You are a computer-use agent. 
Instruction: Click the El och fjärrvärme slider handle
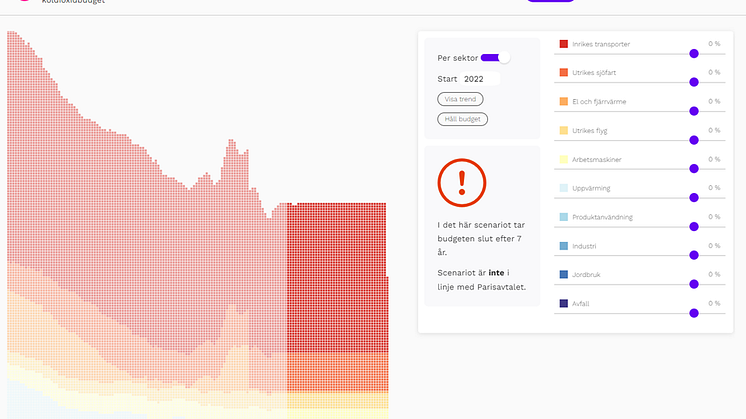tap(694, 111)
